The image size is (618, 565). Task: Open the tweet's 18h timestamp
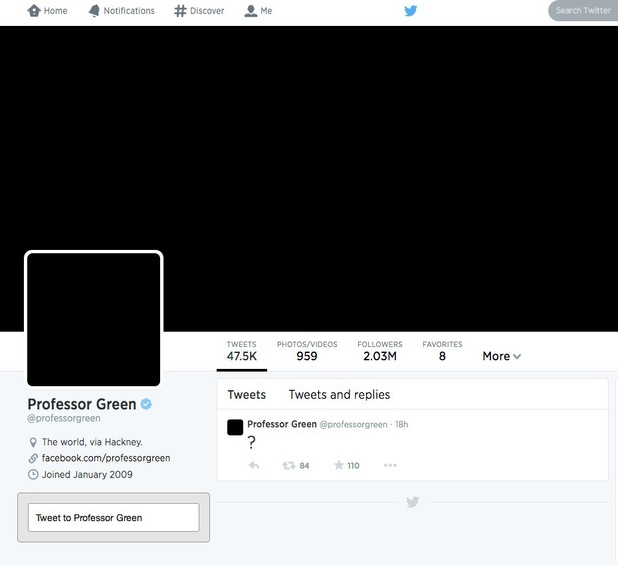tap(402, 424)
